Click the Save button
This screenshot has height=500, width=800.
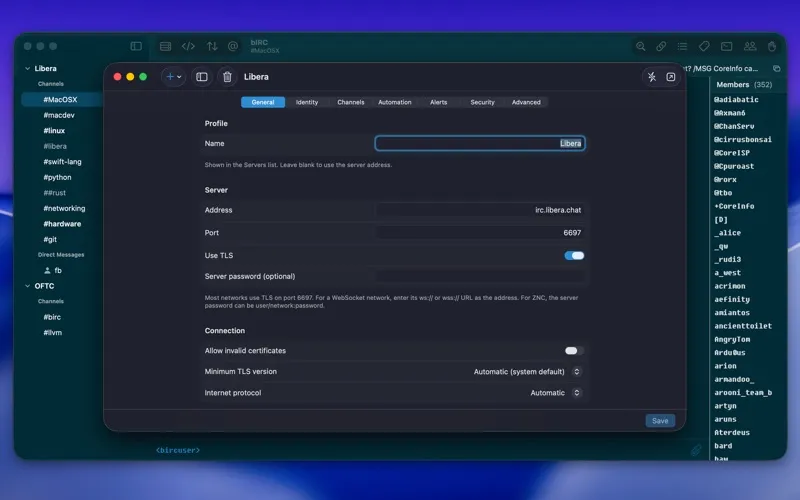[660, 421]
